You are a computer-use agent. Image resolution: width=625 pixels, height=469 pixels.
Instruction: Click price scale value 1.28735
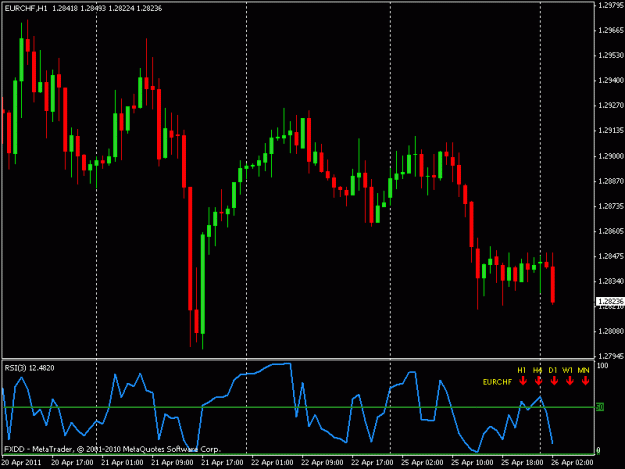click(x=611, y=206)
